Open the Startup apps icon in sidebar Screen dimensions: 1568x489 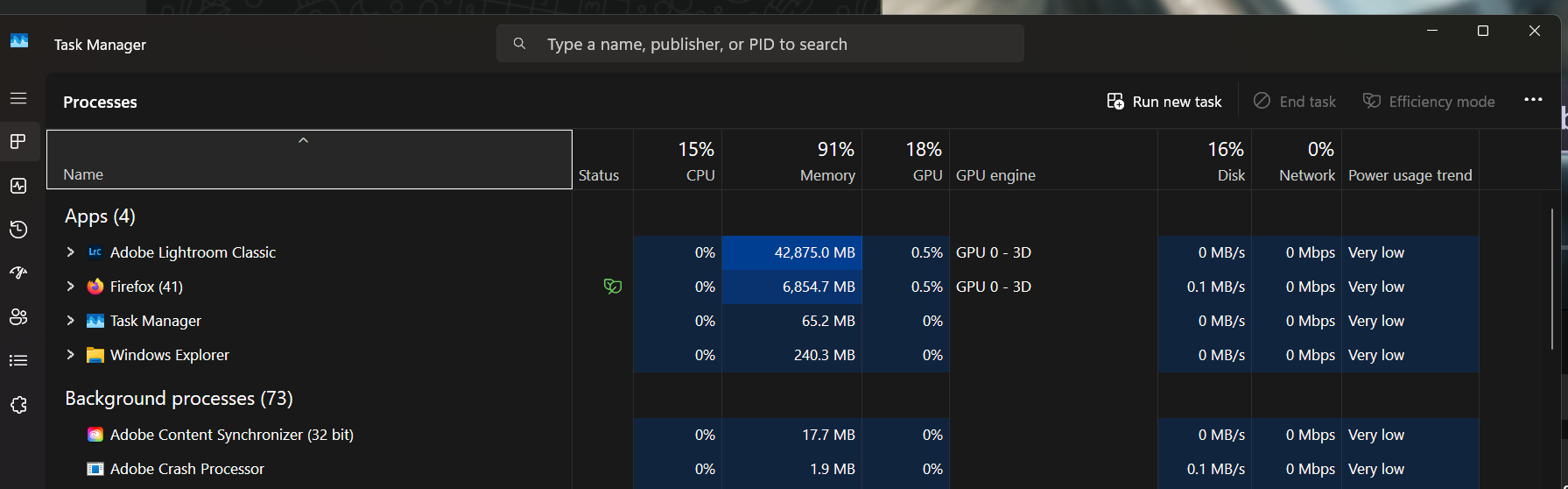tap(18, 273)
